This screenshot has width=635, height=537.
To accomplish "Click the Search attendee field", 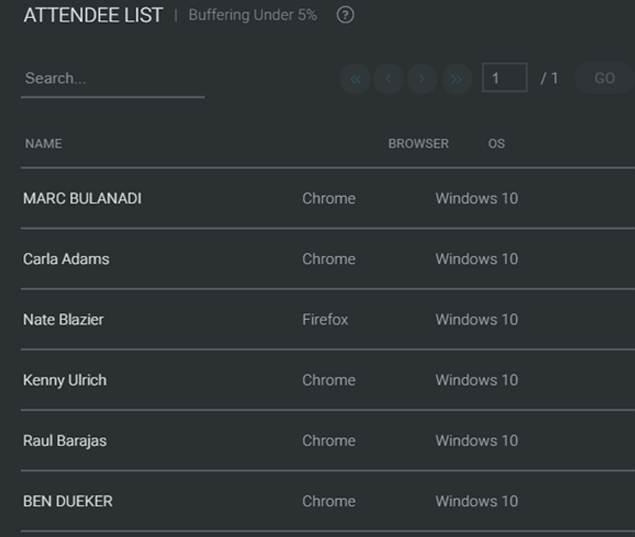I will 113,80.
